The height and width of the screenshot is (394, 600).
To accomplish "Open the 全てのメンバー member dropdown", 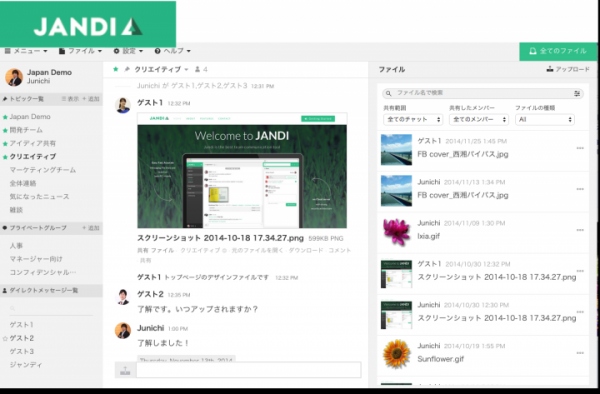I will [479, 119].
